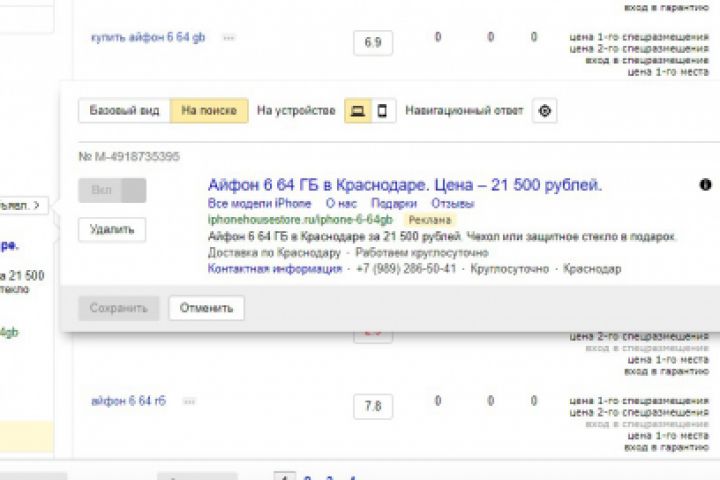Follow the 'Все модели iPhone' sitelink
720x480 pixels.
click(x=259, y=204)
